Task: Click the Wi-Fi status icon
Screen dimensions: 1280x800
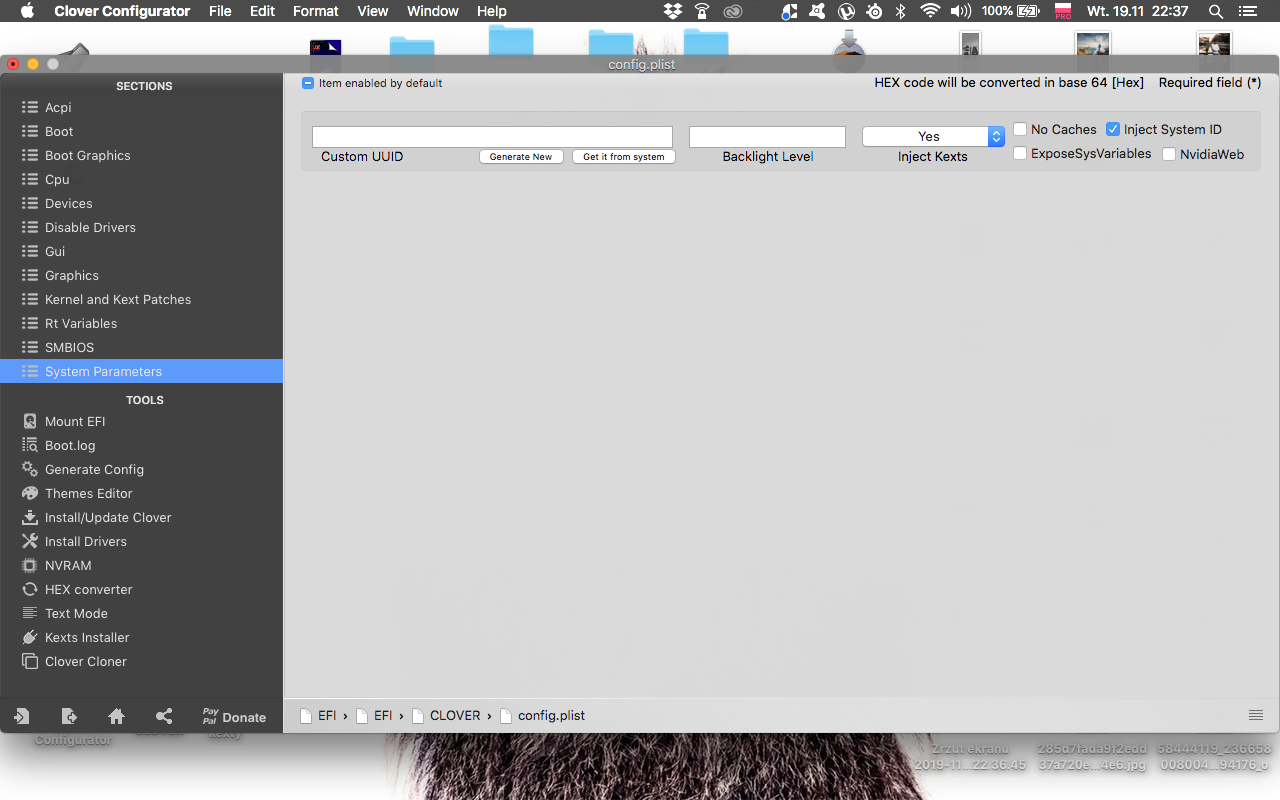Action: click(930, 11)
